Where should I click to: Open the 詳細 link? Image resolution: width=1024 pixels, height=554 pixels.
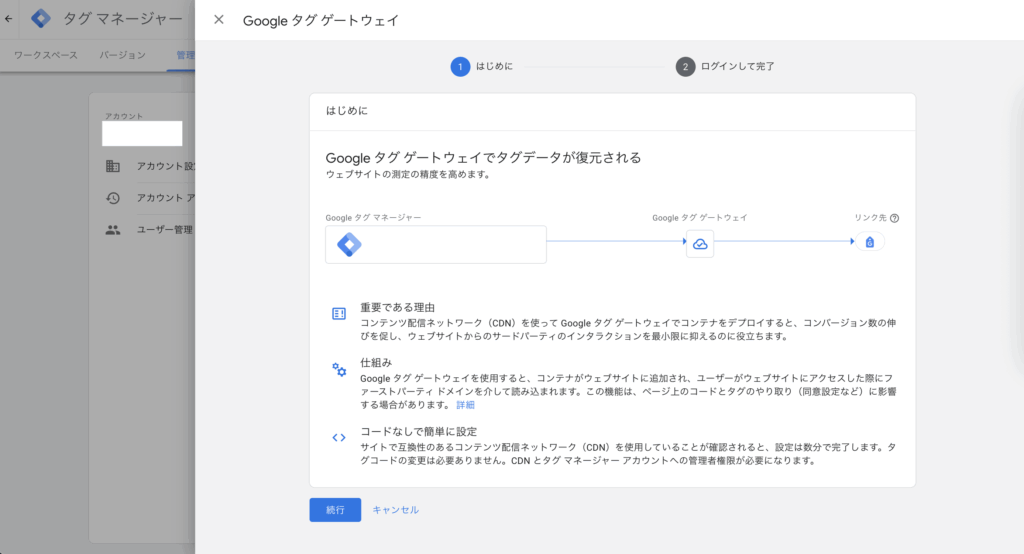(x=466, y=405)
